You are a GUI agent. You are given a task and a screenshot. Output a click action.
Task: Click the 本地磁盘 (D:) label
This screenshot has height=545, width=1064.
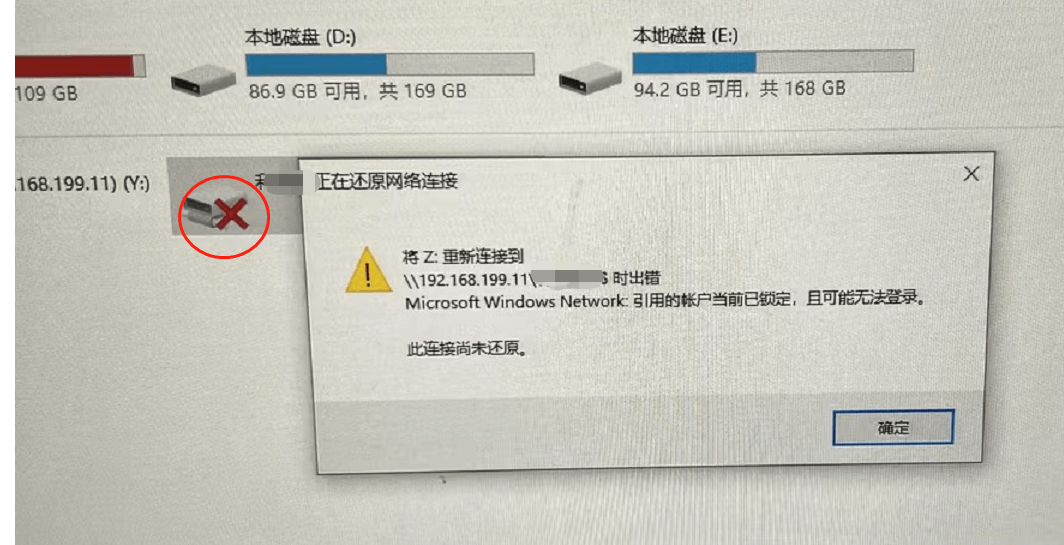point(300,38)
